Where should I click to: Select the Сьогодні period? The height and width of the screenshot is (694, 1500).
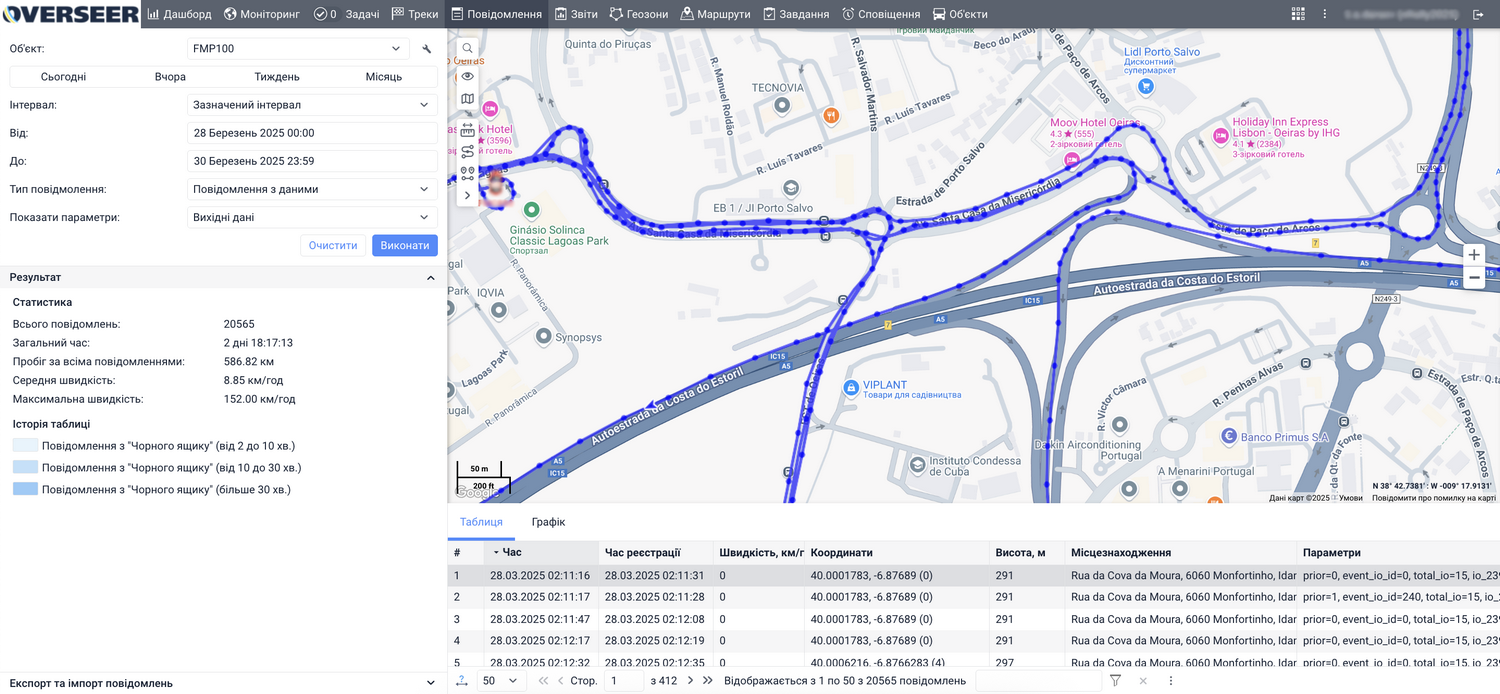click(x=64, y=77)
